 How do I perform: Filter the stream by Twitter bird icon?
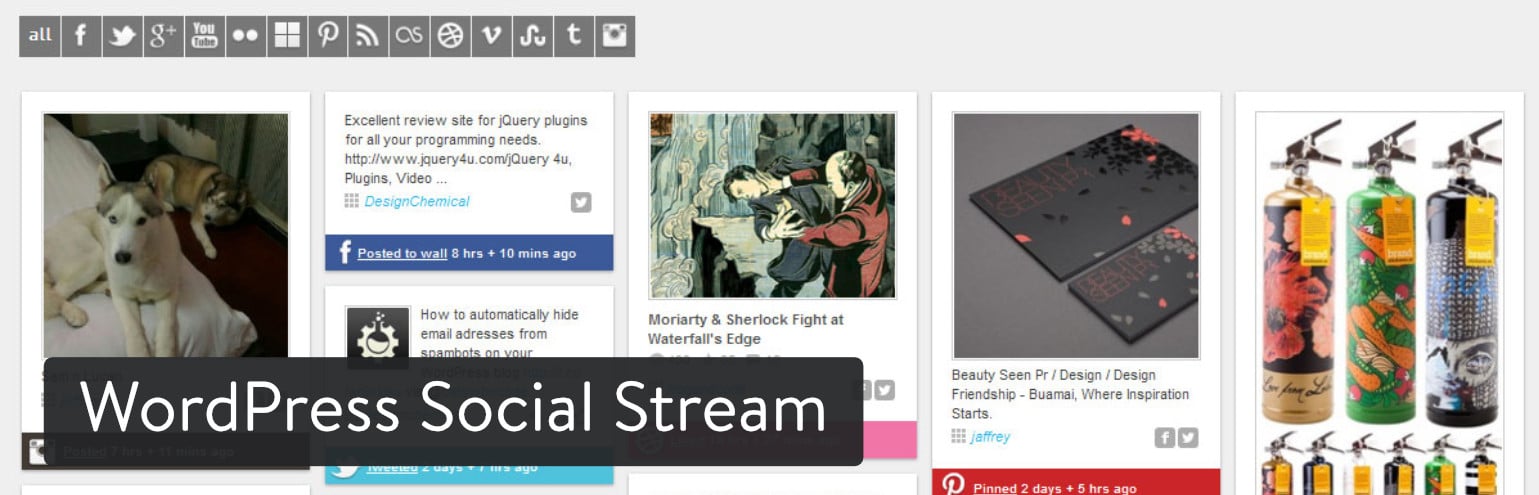pyautogui.click(x=122, y=36)
